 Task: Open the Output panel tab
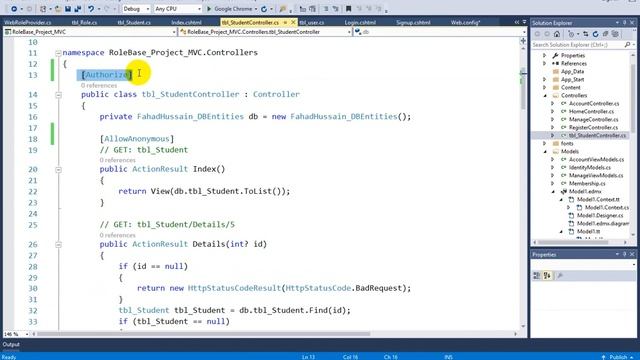11,344
